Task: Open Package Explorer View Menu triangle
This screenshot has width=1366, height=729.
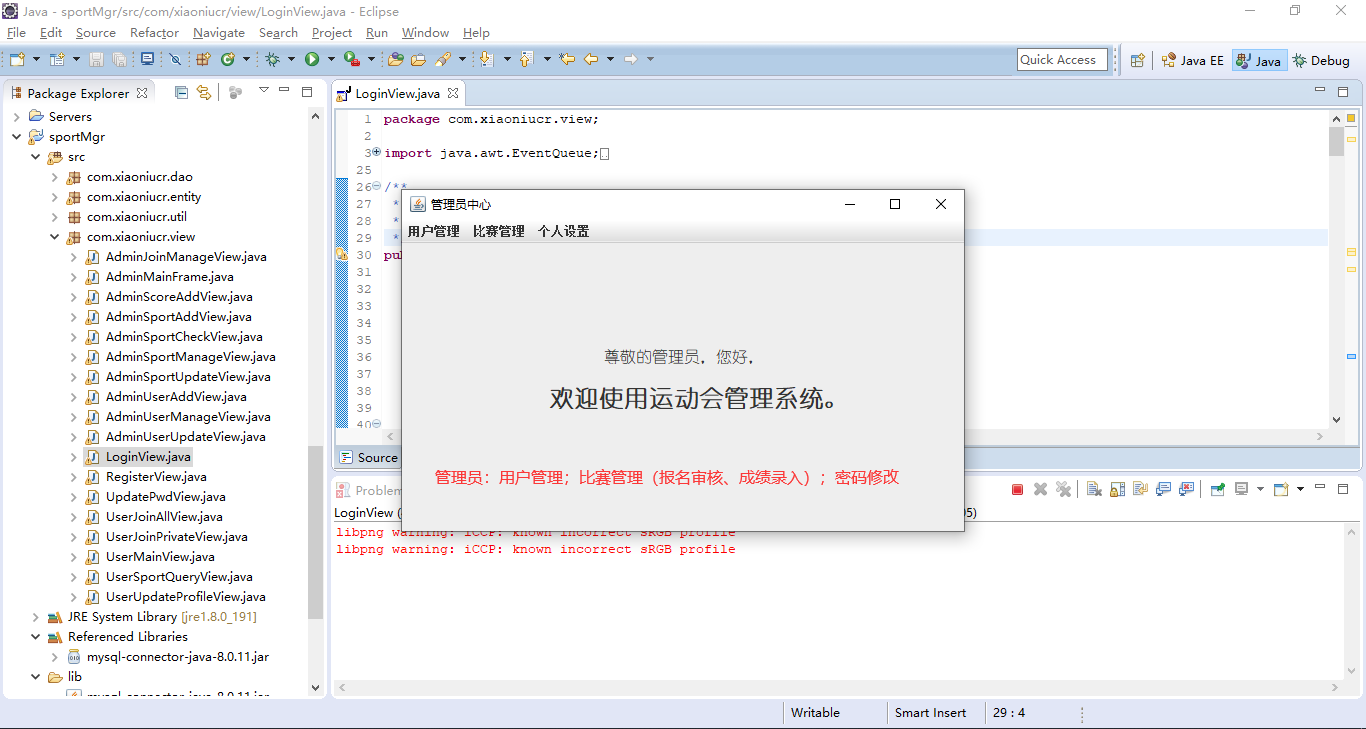Action: point(264,91)
